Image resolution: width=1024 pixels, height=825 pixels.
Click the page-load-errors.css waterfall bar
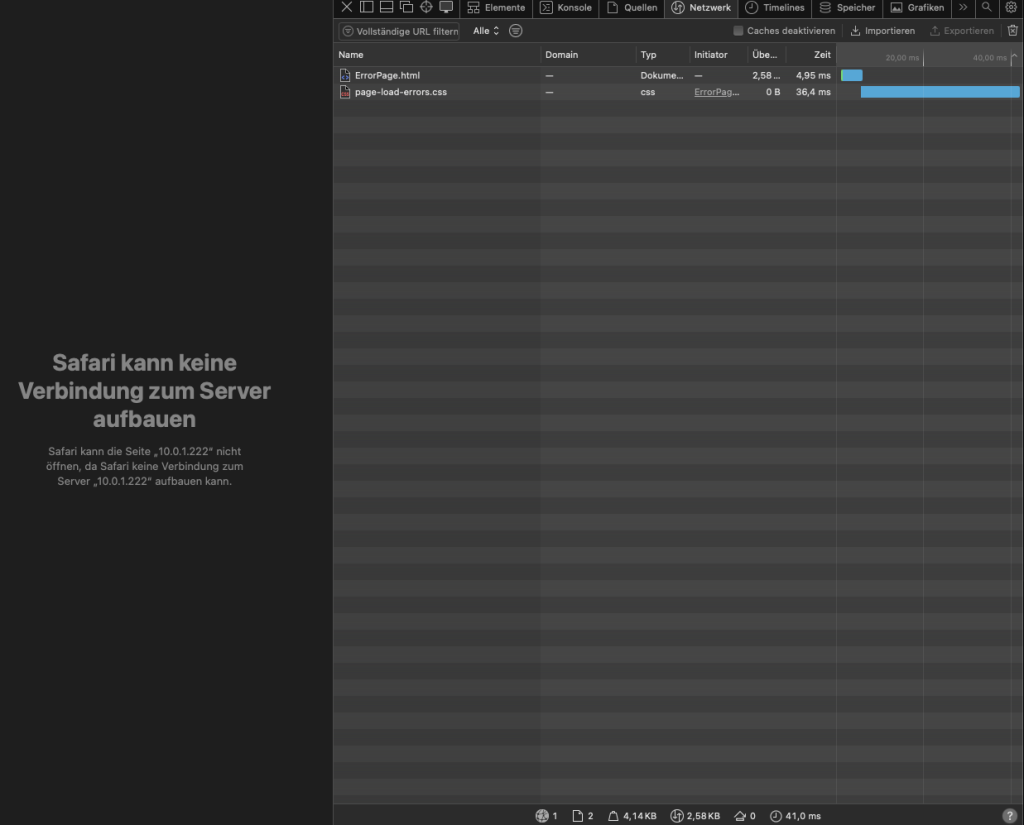940,92
